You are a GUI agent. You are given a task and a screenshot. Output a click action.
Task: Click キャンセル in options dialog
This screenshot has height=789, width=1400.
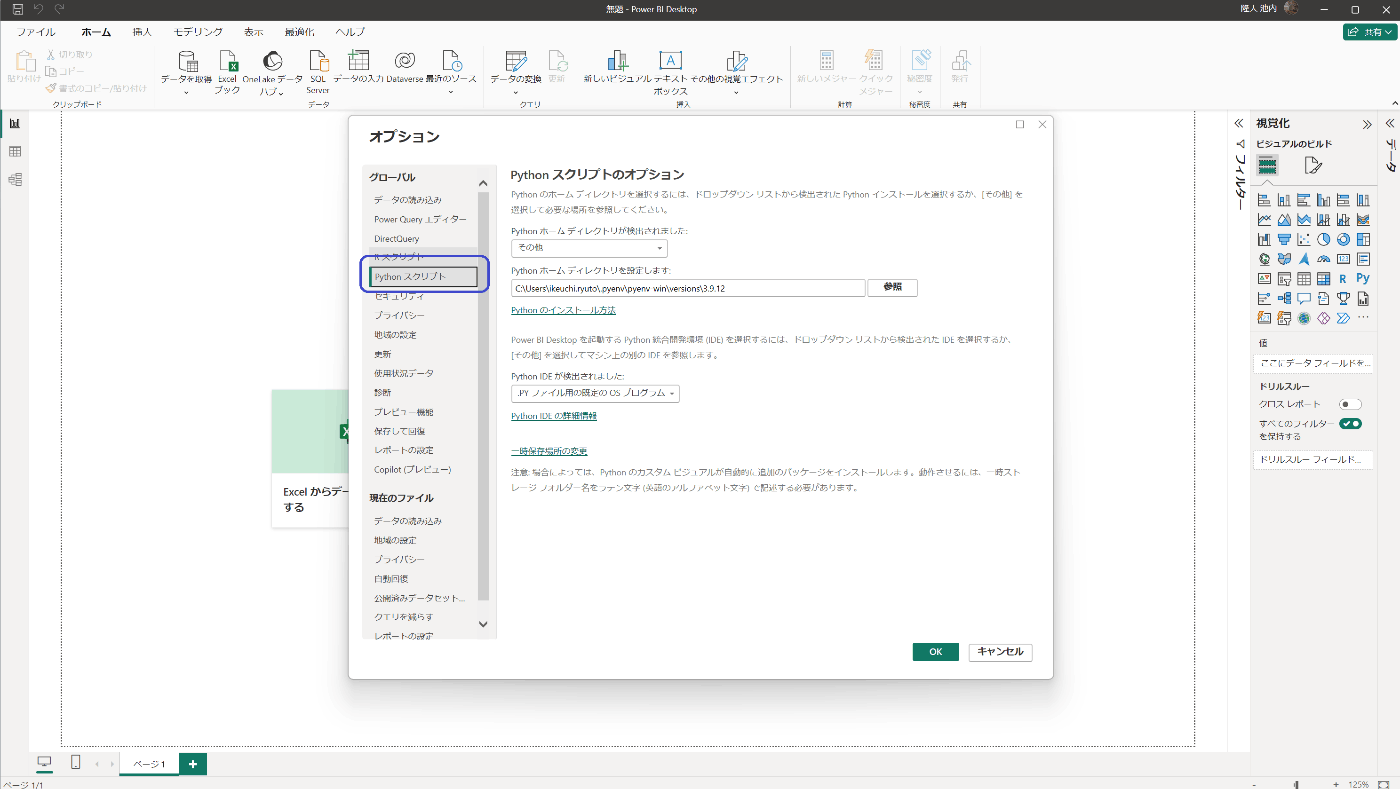pyautogui.click(x=1000, y=652)
